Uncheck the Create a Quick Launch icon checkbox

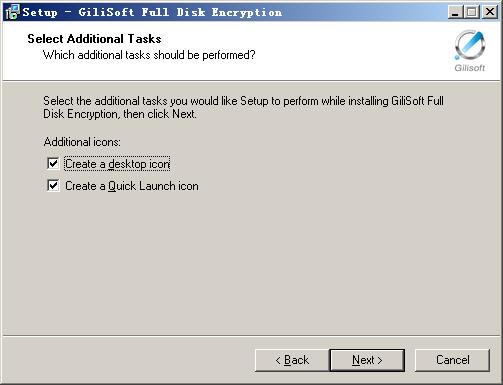(53, 186)
